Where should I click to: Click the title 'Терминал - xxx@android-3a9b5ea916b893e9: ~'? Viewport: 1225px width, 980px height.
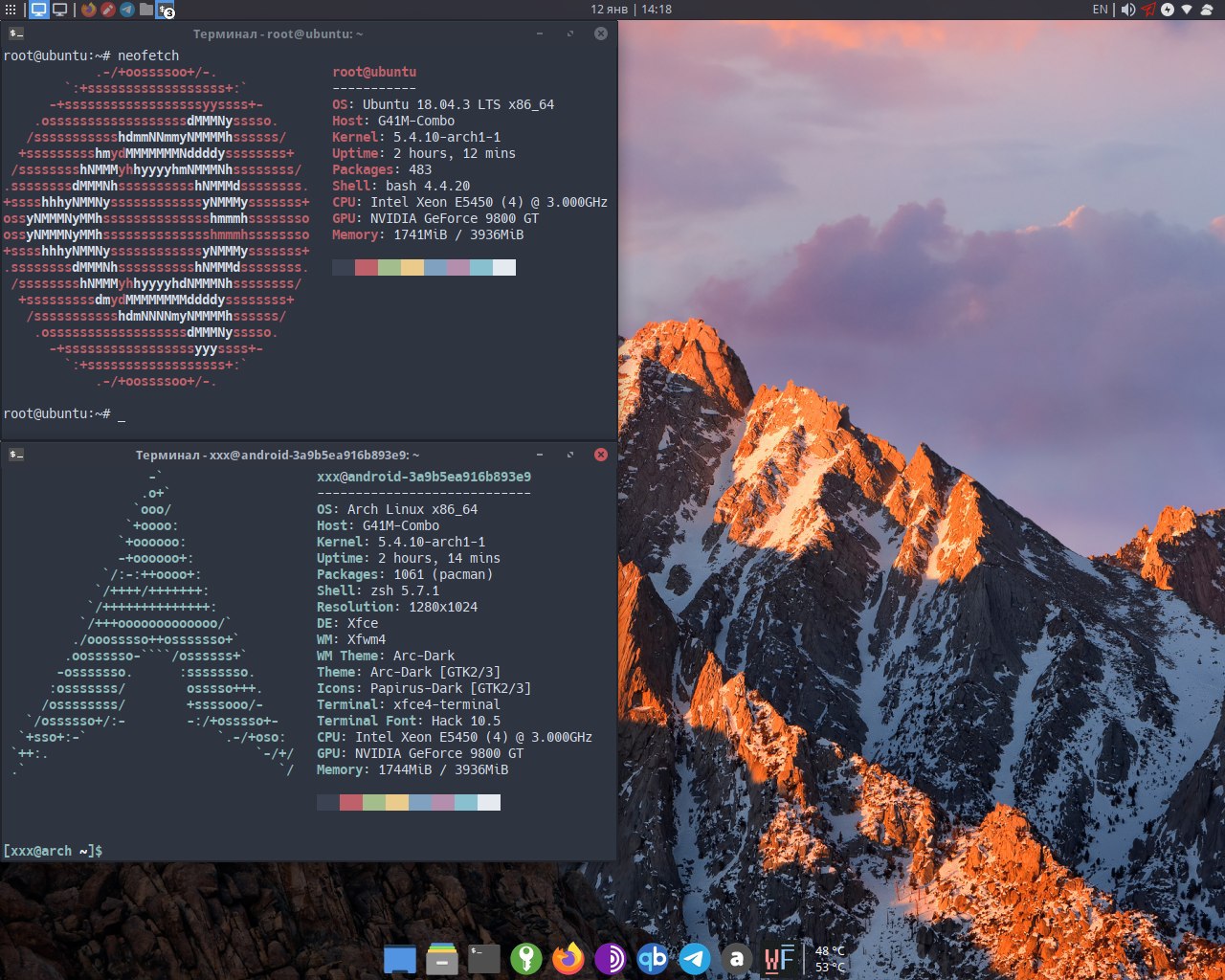pyautogui.click(x=278, y=455)
